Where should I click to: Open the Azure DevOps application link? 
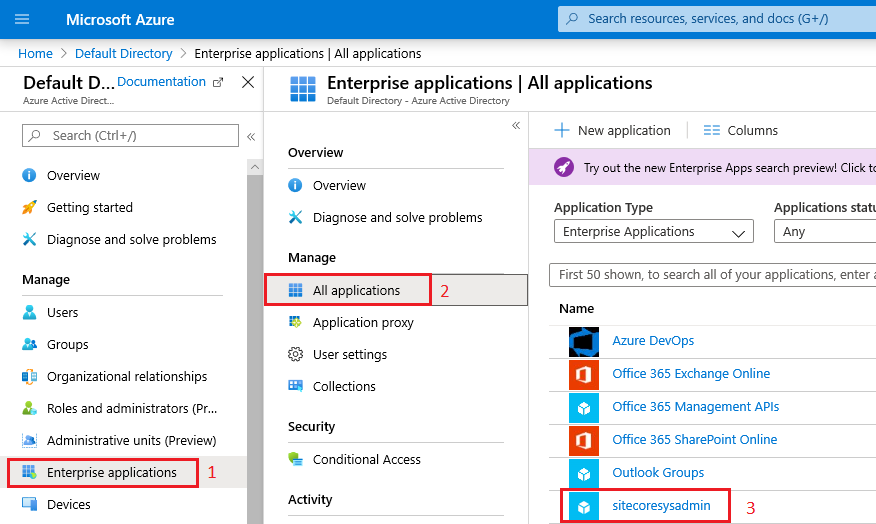pyautogui.click(x=653, y=341)
